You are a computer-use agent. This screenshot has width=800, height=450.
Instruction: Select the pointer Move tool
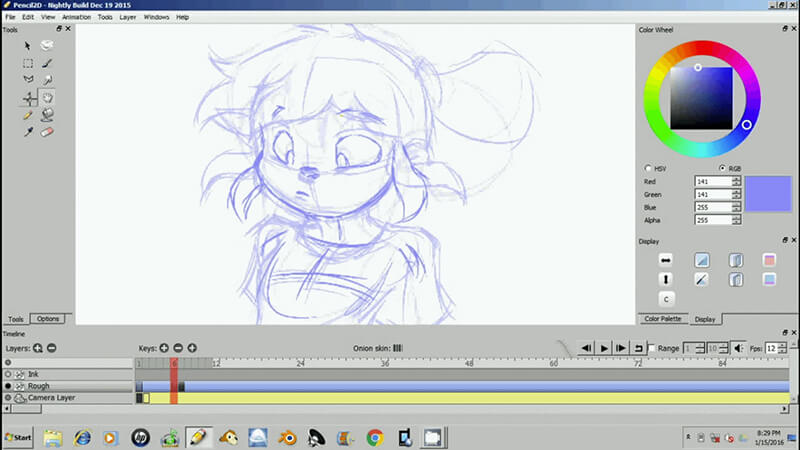(28, 46)
